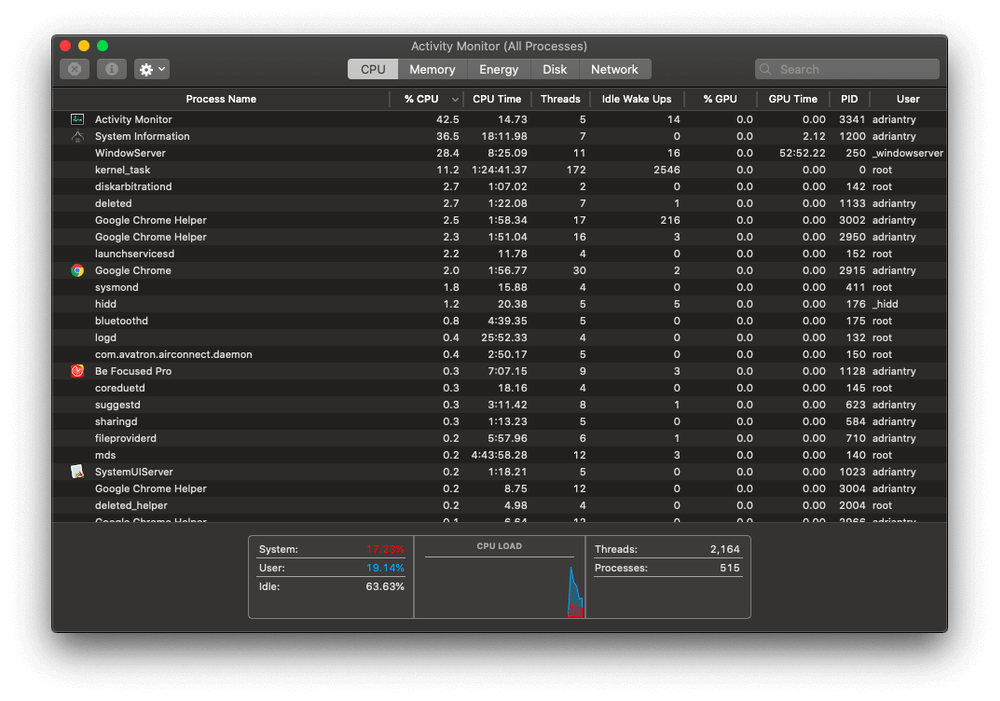Click the Google Chrome process icon

[77, 270]
